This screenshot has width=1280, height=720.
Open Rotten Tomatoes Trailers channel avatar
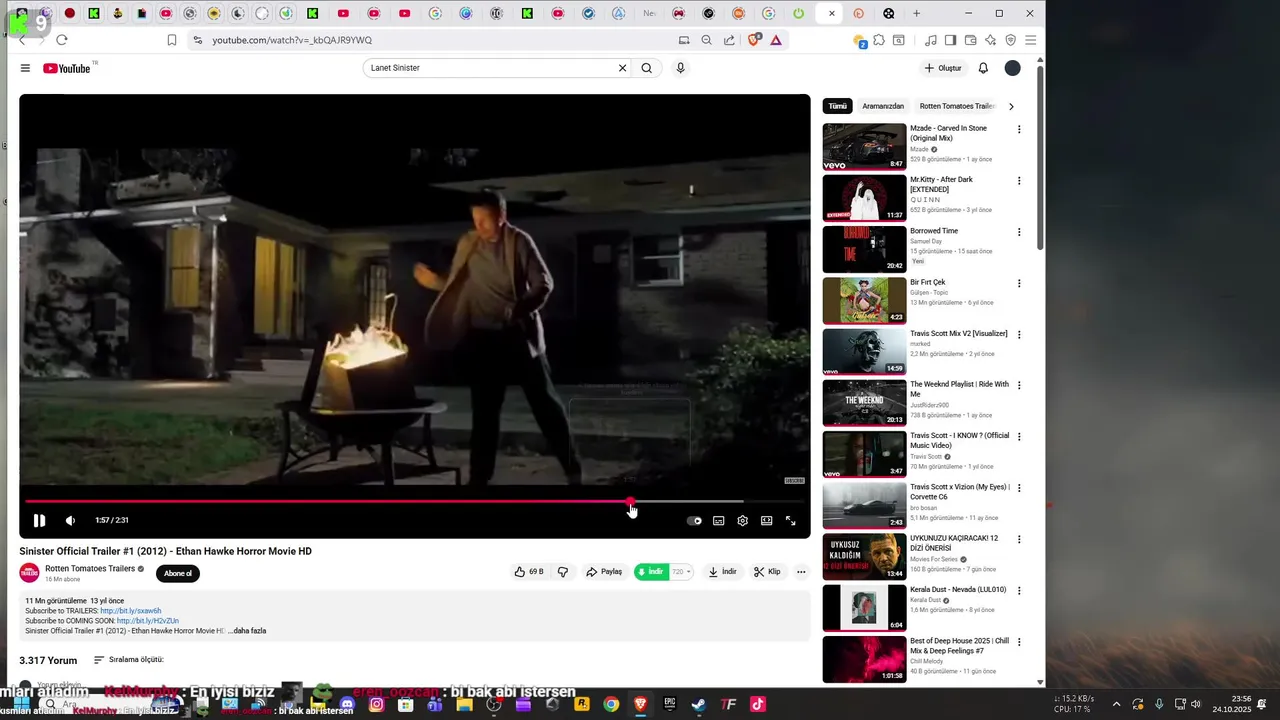pyautogui.click(x=29, y=572)
